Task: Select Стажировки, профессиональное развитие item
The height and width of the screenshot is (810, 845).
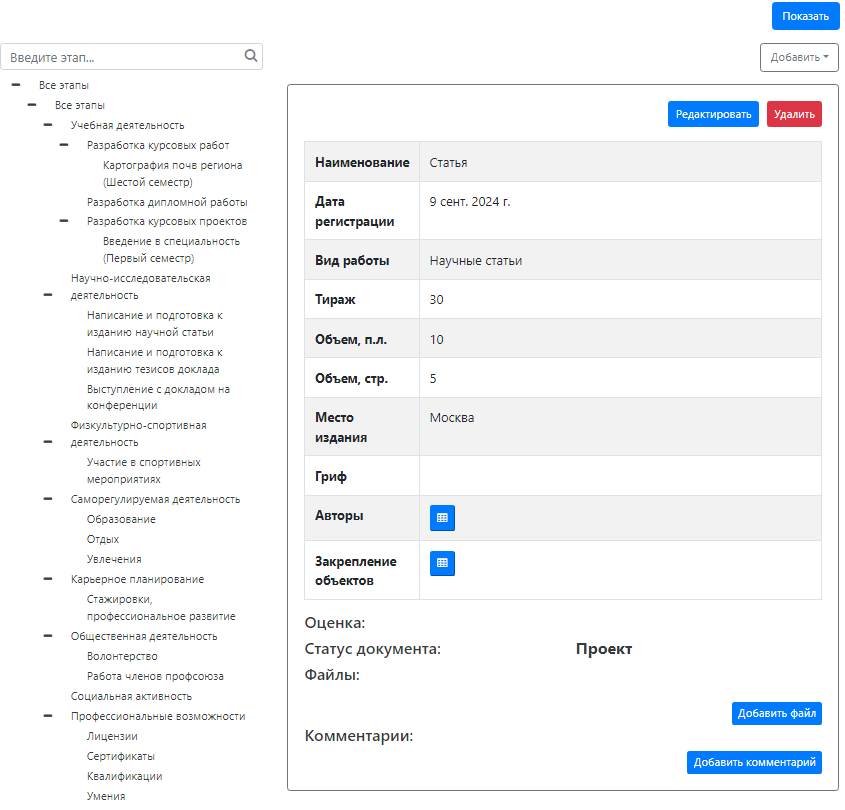Action: pos(161,607)
